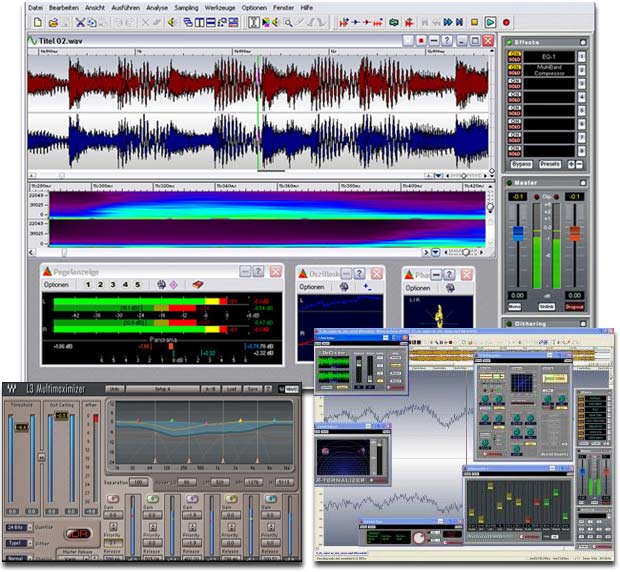620x572 pixels.
Task: Click the help question mark in L3 Multimaximizer header
Action: click(268, 389)
